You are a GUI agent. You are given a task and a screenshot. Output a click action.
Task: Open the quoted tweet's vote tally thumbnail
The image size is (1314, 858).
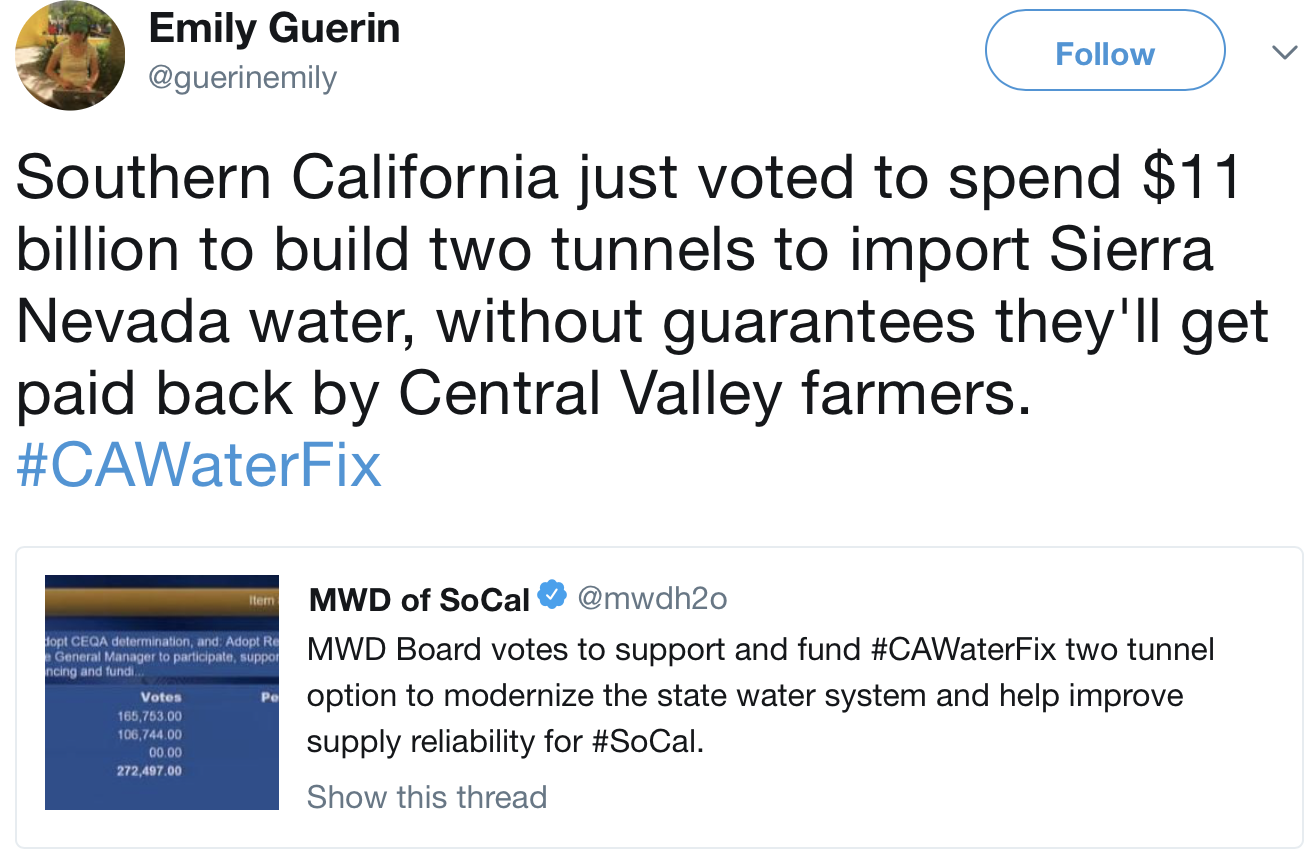point(162,692)
